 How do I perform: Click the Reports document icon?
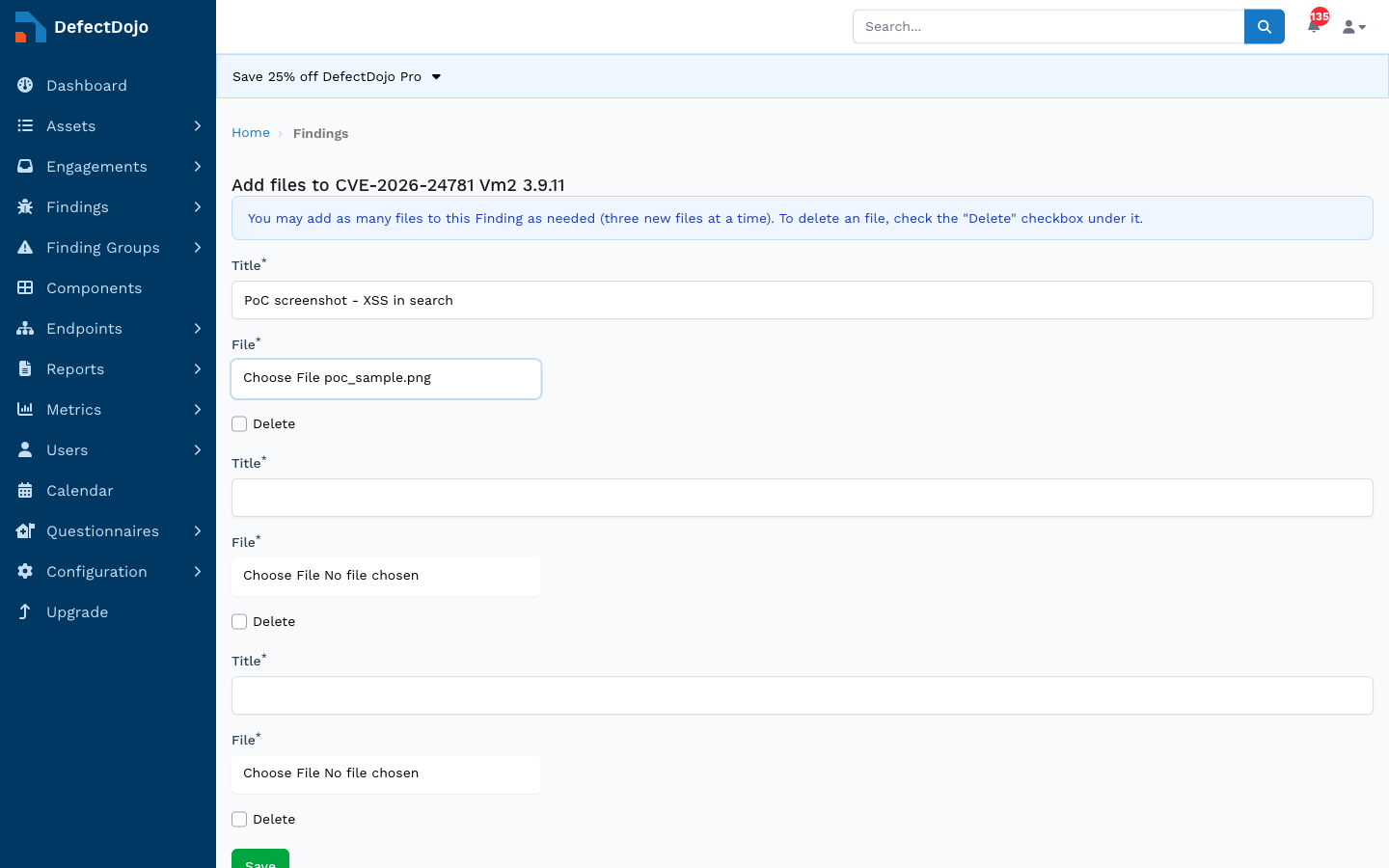[x=25, y=368]
